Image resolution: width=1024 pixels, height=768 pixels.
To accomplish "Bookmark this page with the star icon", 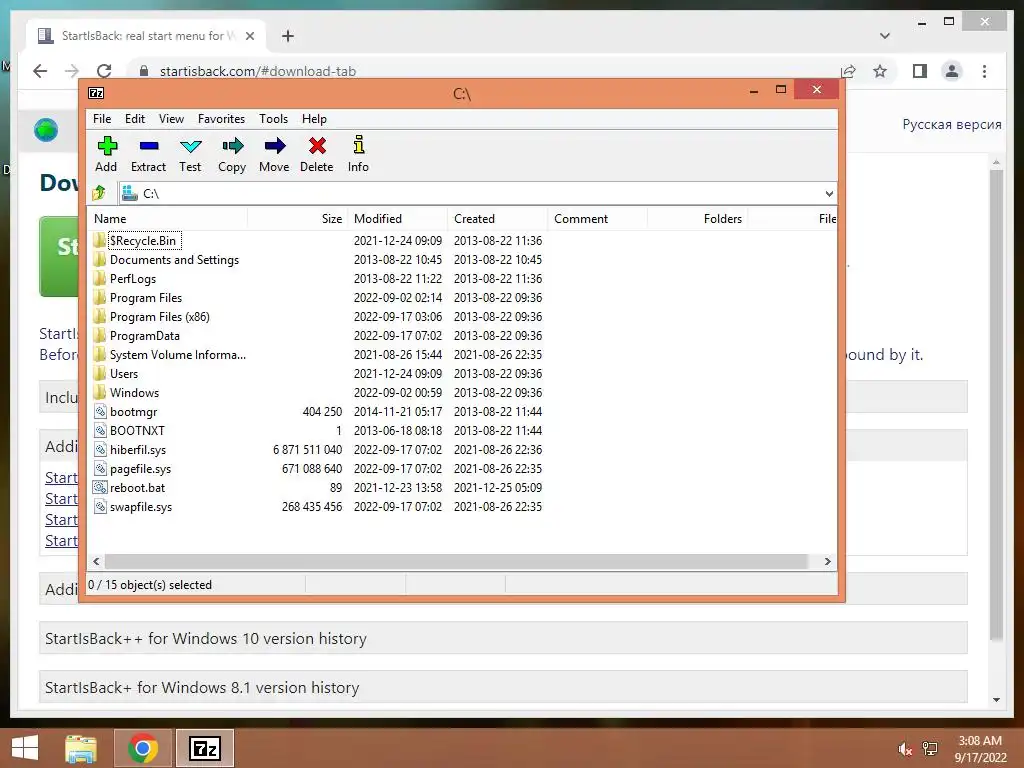I will point(880,71).
